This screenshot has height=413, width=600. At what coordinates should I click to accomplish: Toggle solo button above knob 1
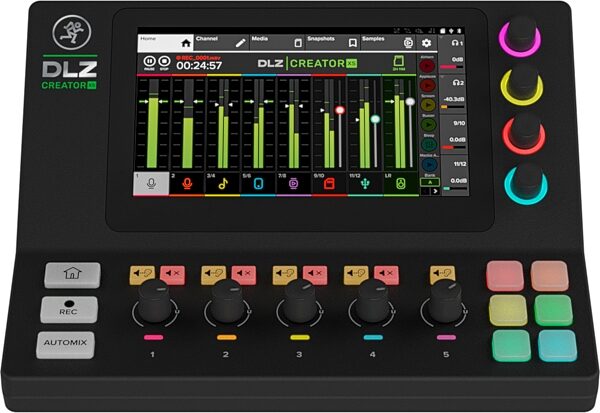(142, 274)
